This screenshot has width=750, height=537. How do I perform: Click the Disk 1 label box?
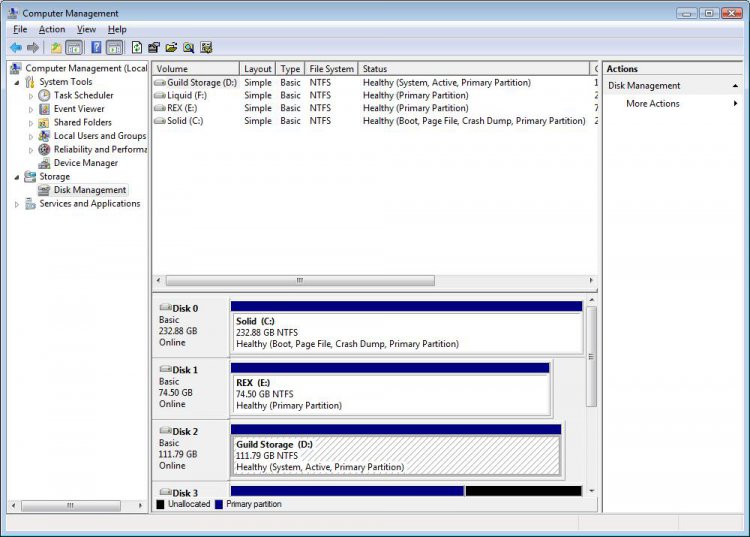(191, 388)
